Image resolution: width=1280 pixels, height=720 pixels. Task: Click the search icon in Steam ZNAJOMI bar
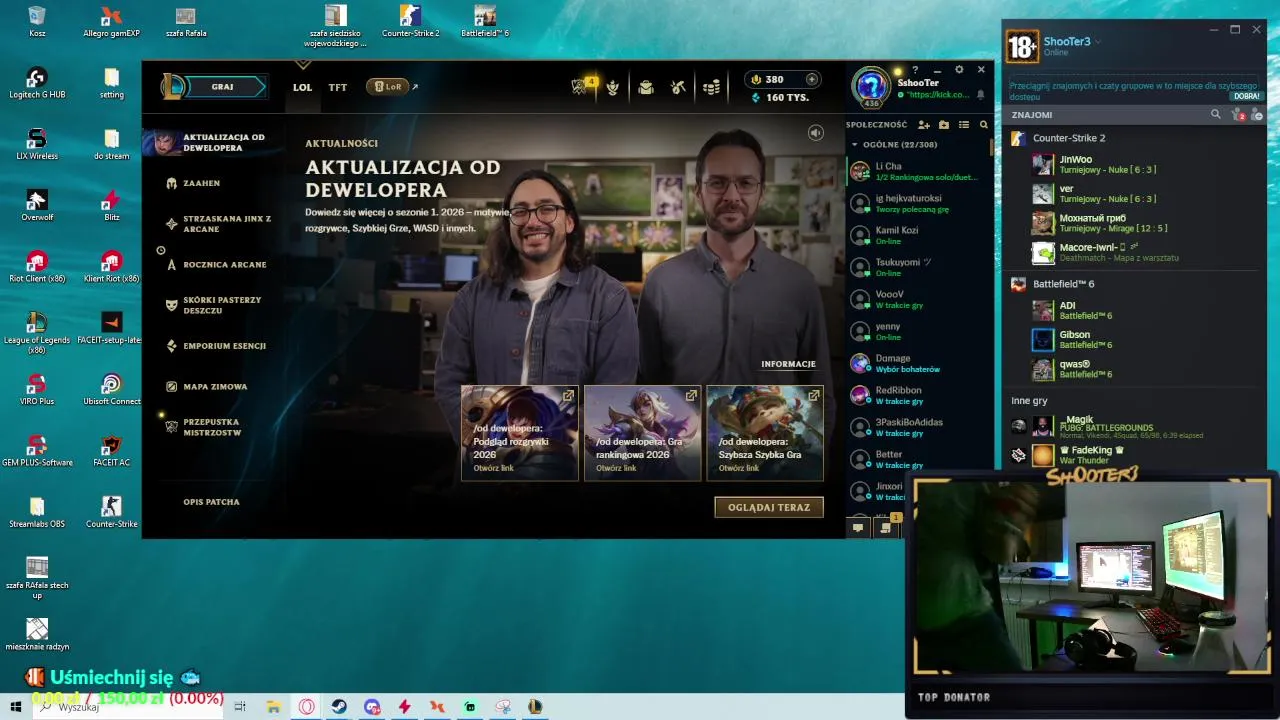[1216, 115]
